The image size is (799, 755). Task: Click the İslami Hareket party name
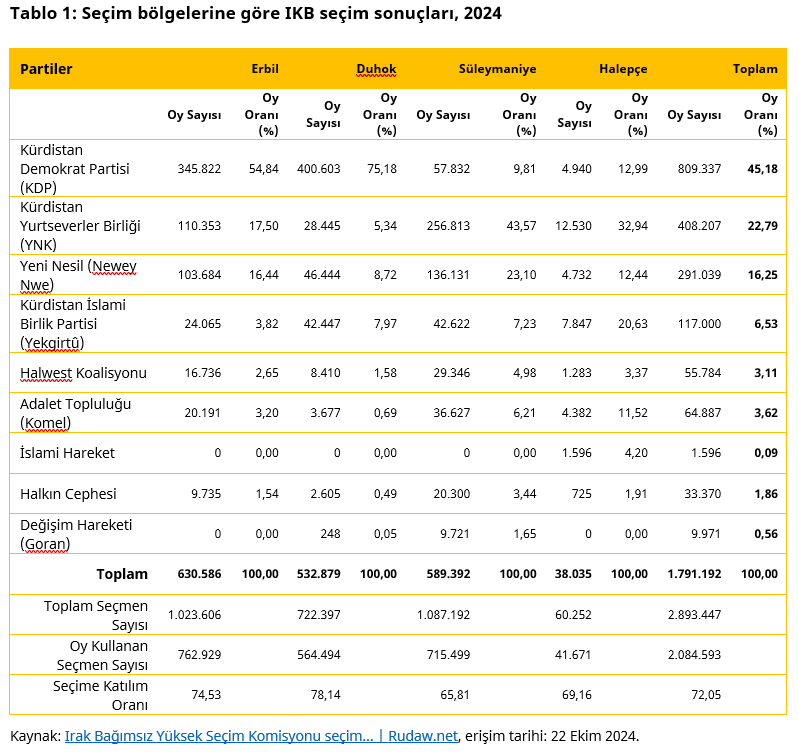67,453
